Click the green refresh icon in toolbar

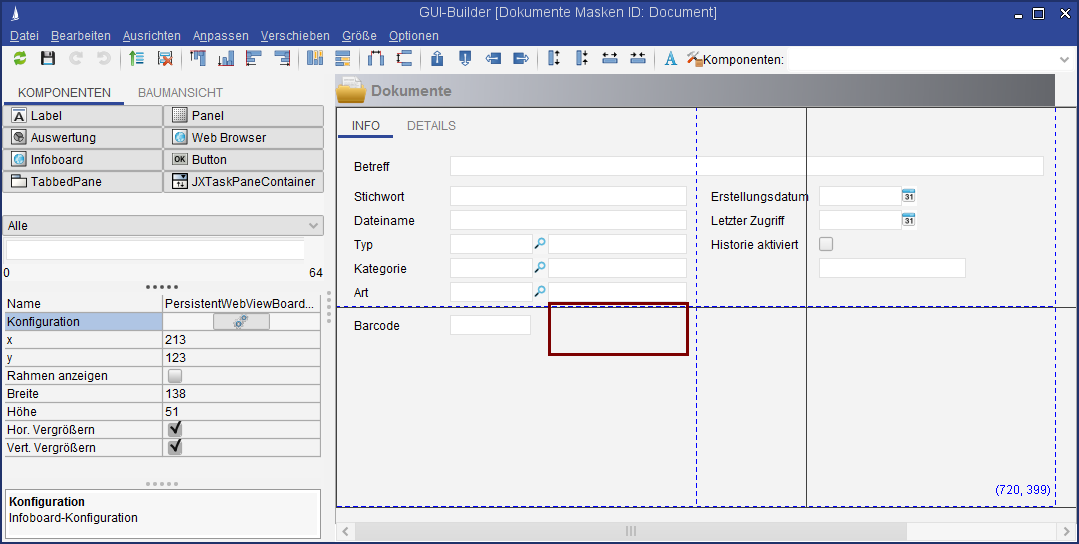[x=20, y=59]
